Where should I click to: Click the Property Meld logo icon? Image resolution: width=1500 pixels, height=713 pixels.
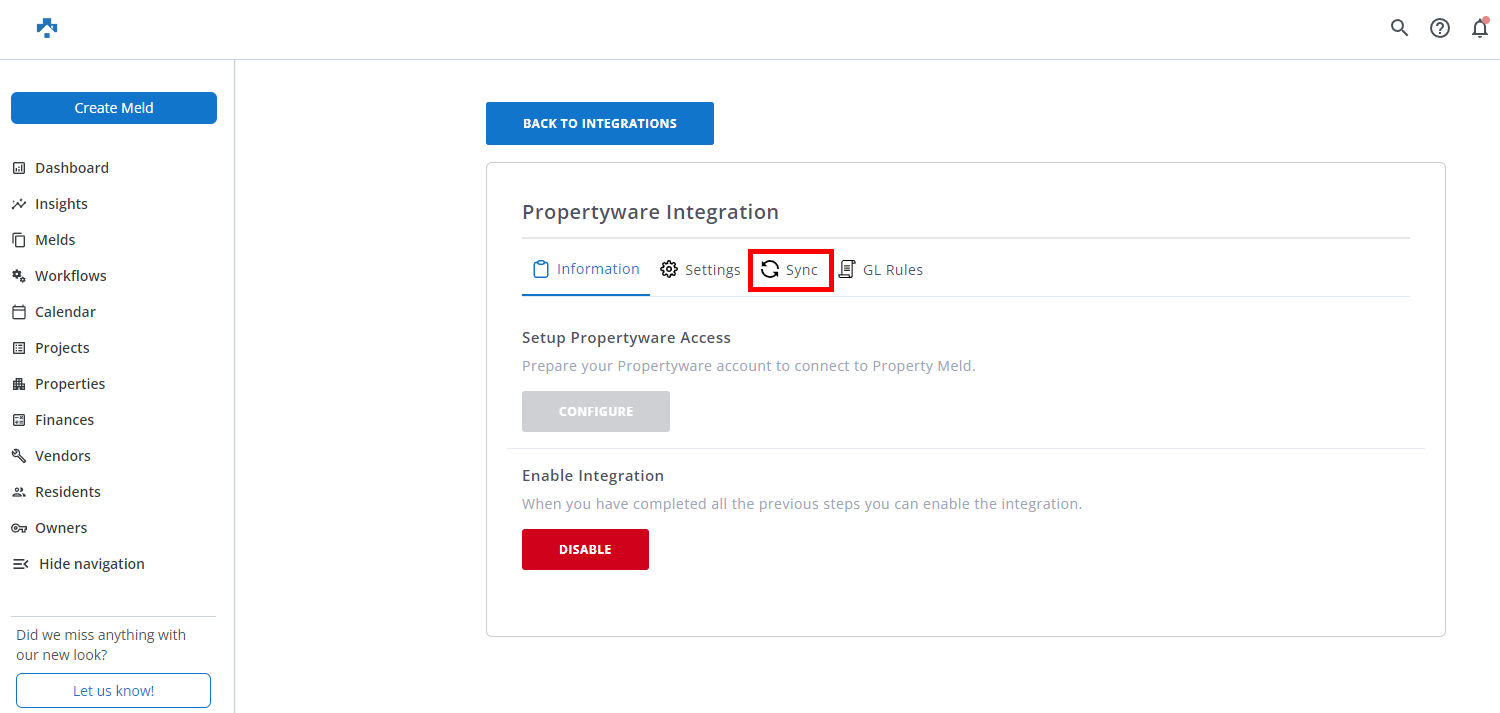click(47, 28)
